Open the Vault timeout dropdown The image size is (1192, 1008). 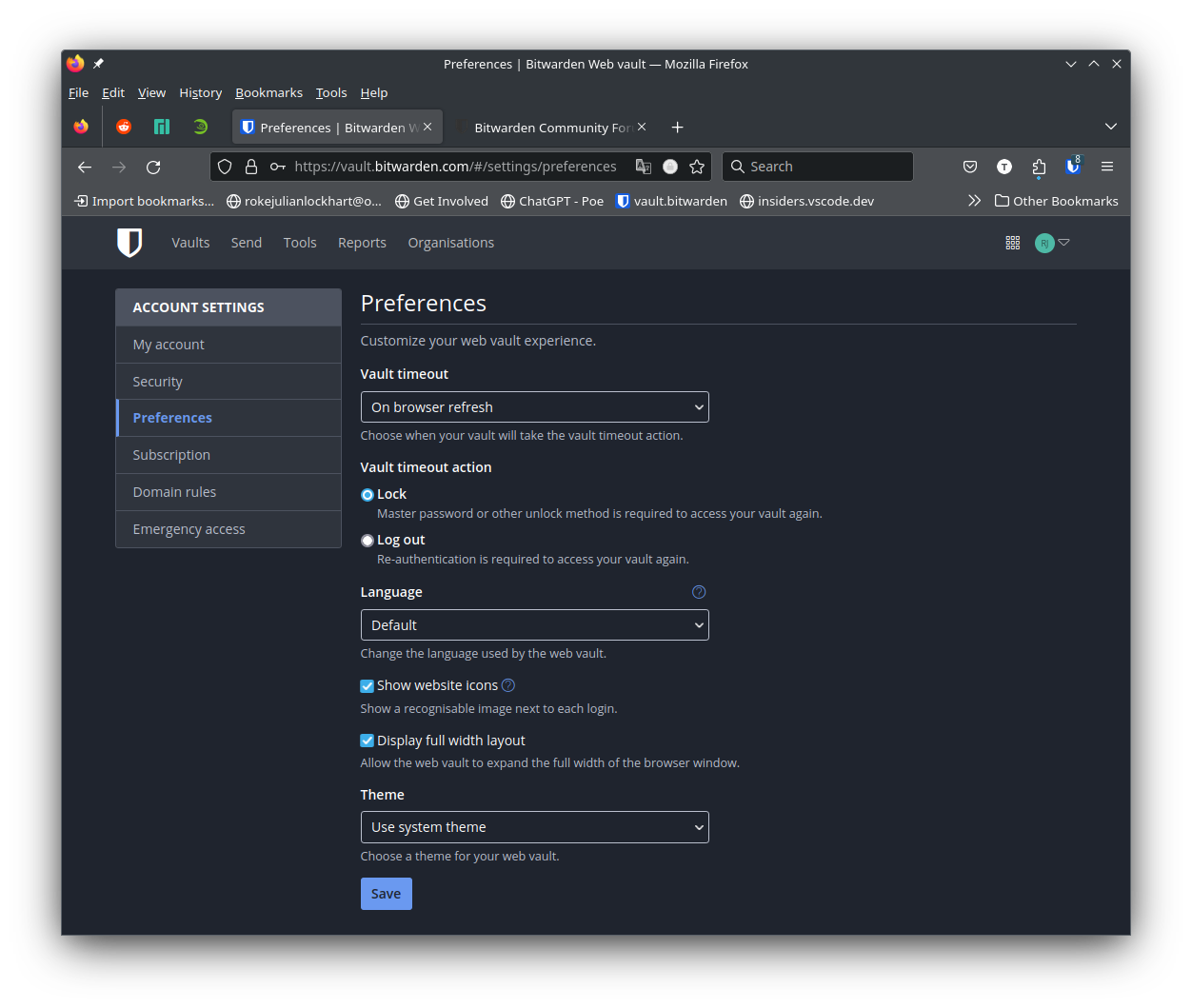pyautogui.click(x=535, y=407)
